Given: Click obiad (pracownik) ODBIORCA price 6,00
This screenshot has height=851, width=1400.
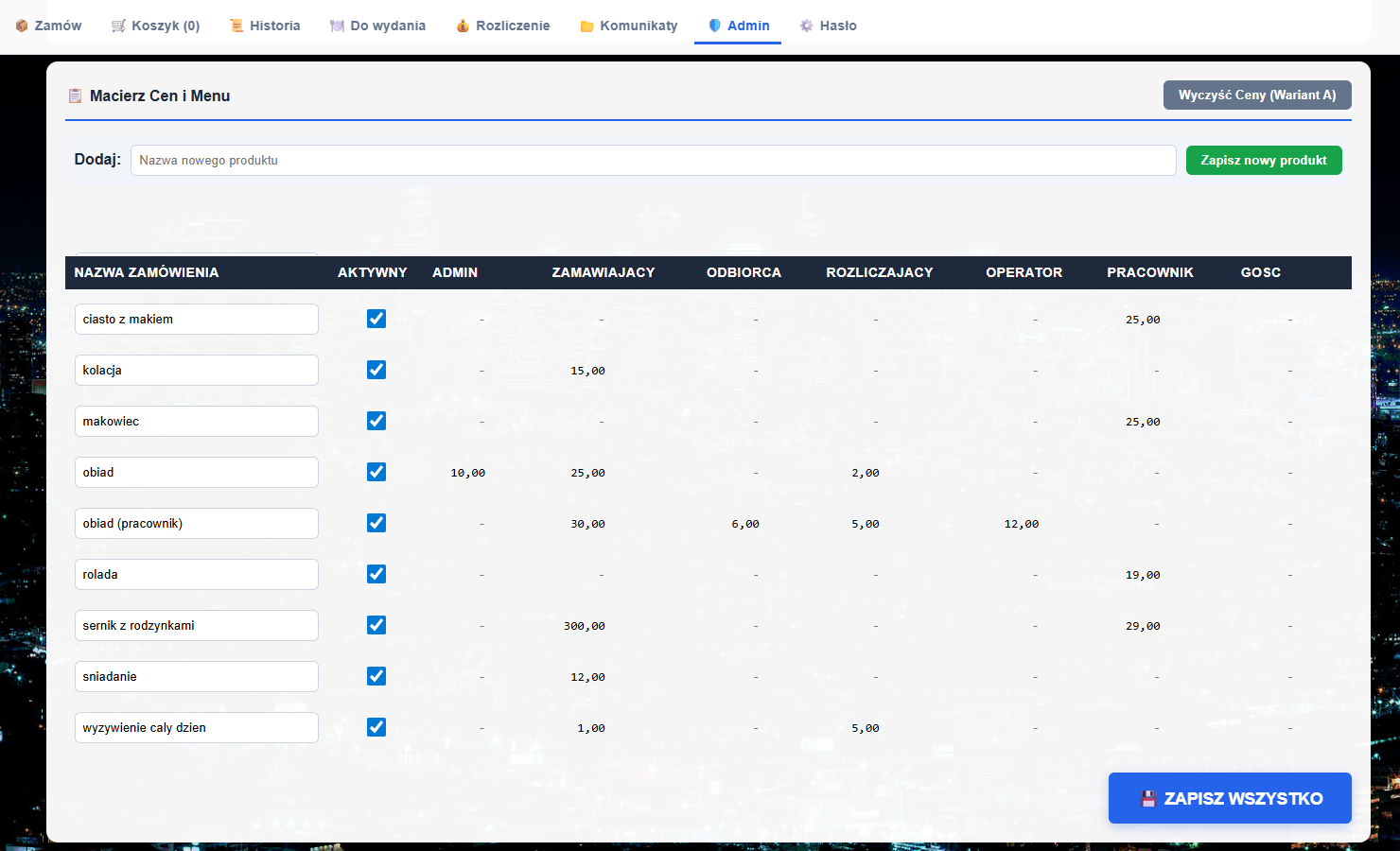Looking at the screenshot, I should (745, 524).
